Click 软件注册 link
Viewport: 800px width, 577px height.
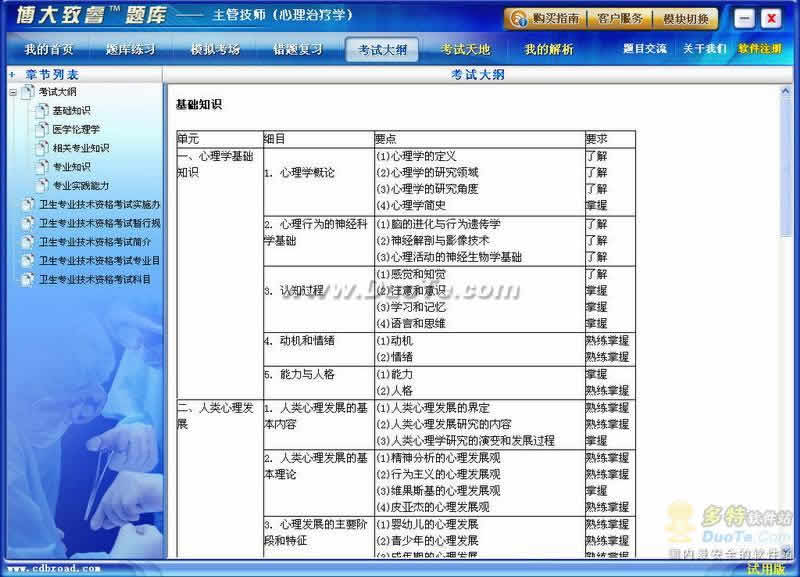tap(760, 49)
